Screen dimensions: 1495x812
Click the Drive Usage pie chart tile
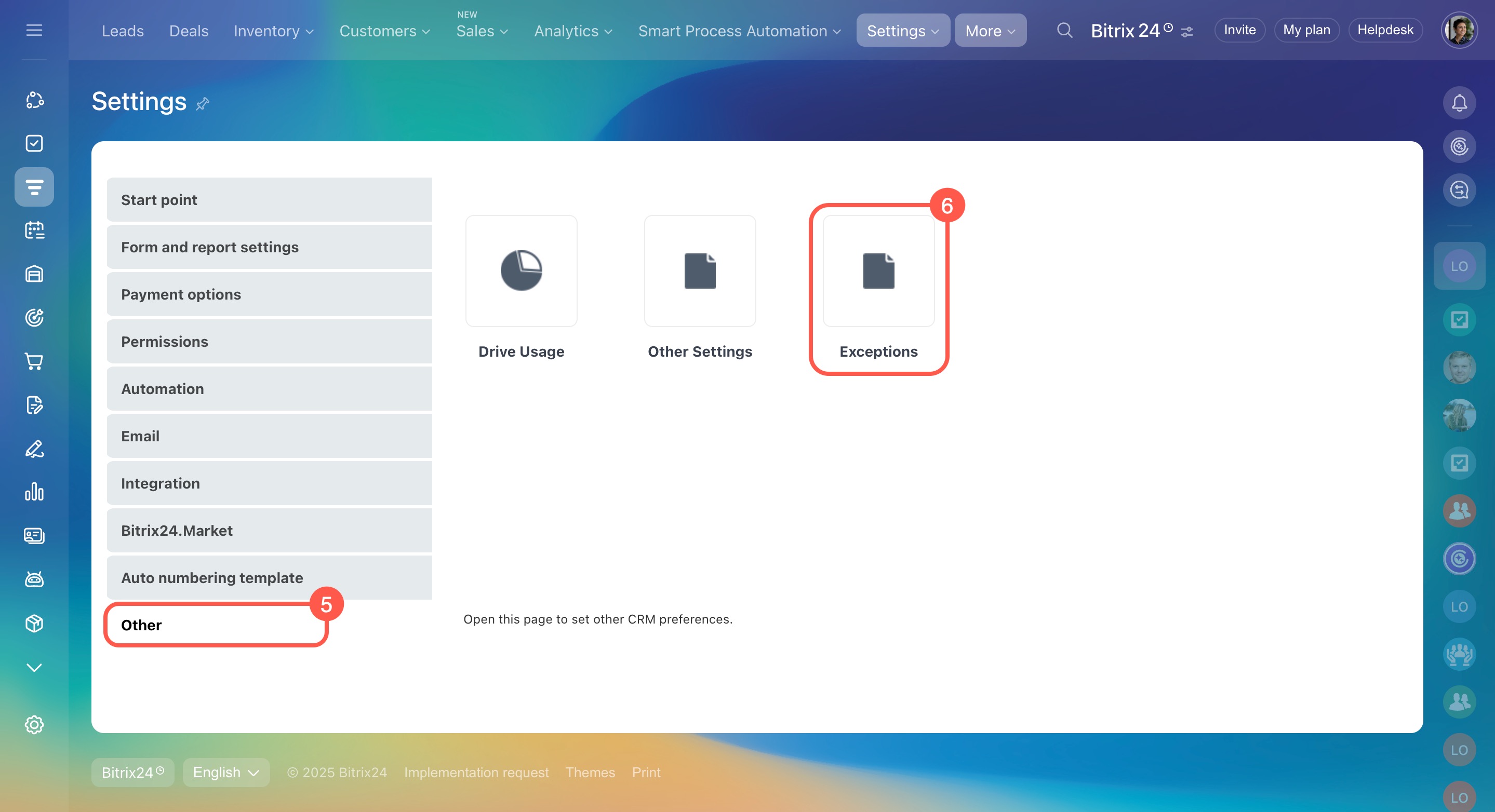[520, 271]
